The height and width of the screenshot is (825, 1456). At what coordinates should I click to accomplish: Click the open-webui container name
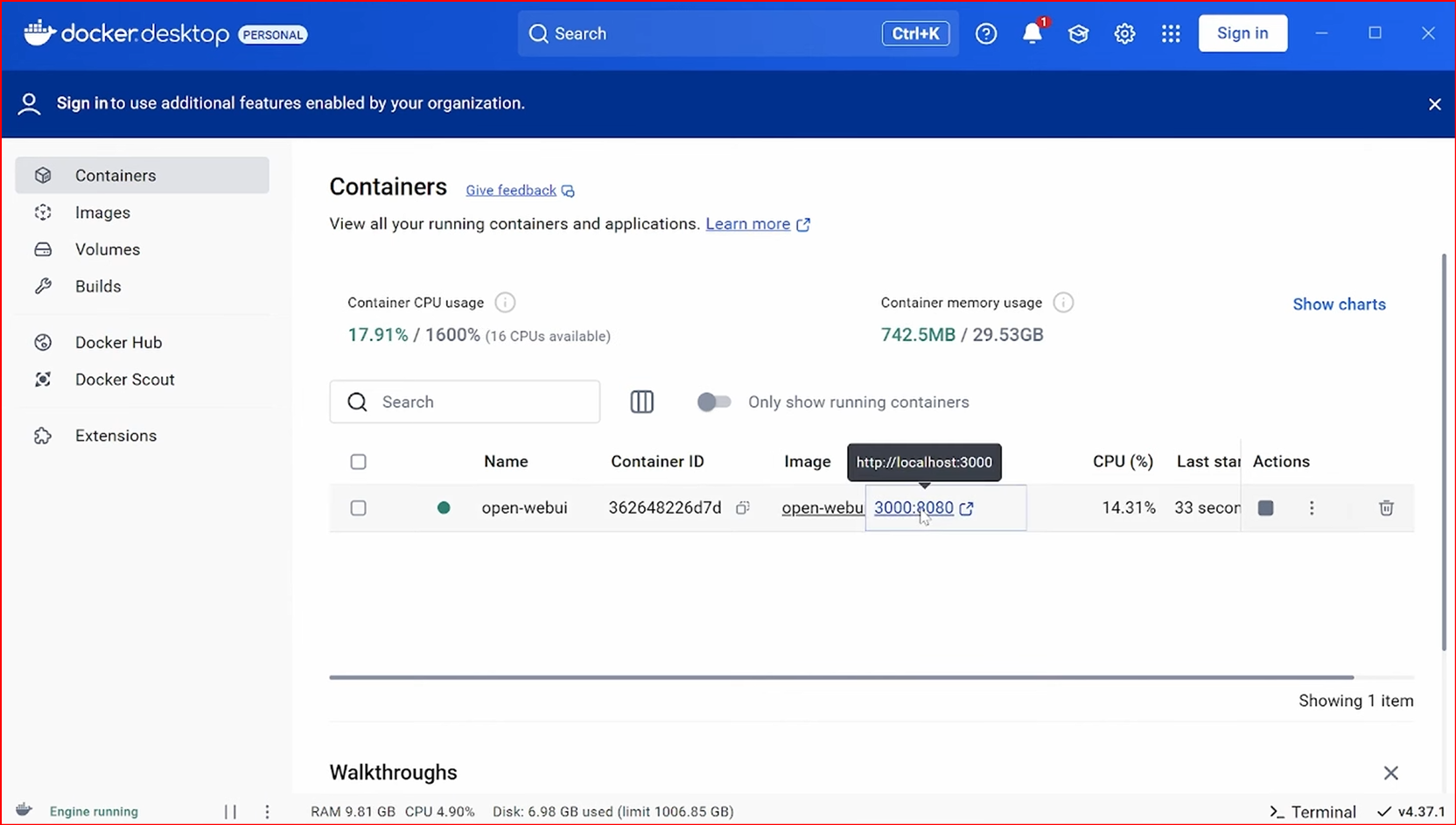(x=524, y=507)
